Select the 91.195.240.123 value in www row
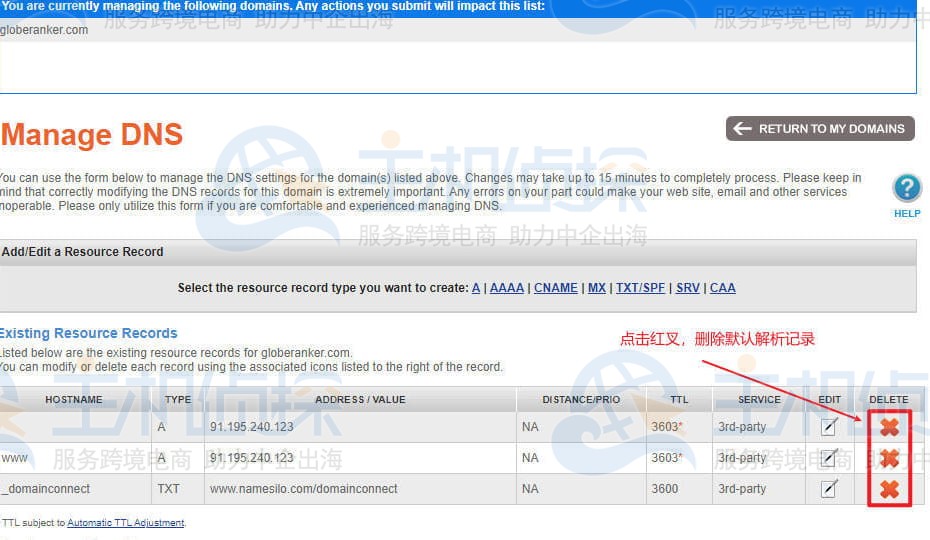 click(251, 458)
